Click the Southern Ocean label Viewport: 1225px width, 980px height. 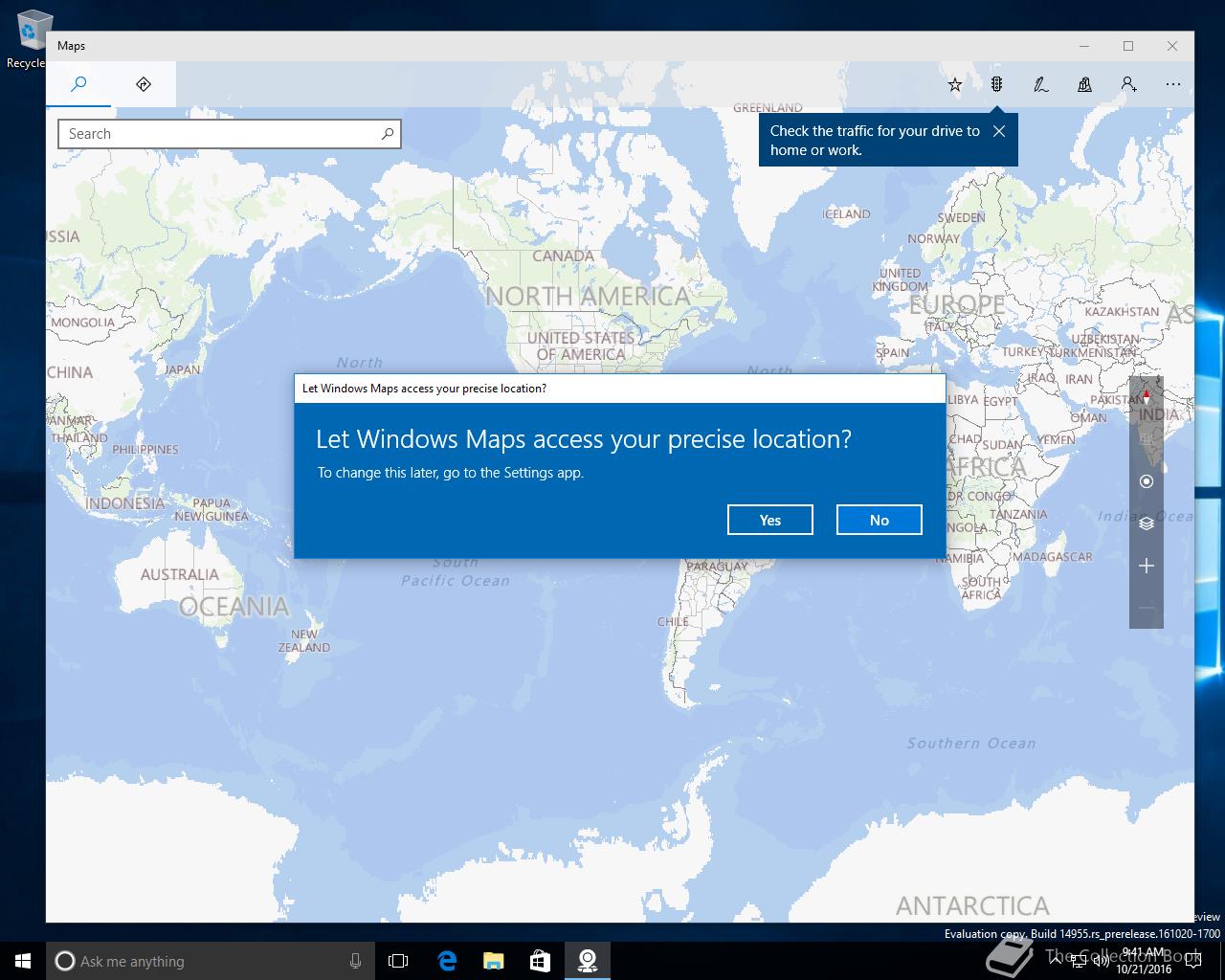click(x=971, y=743)
